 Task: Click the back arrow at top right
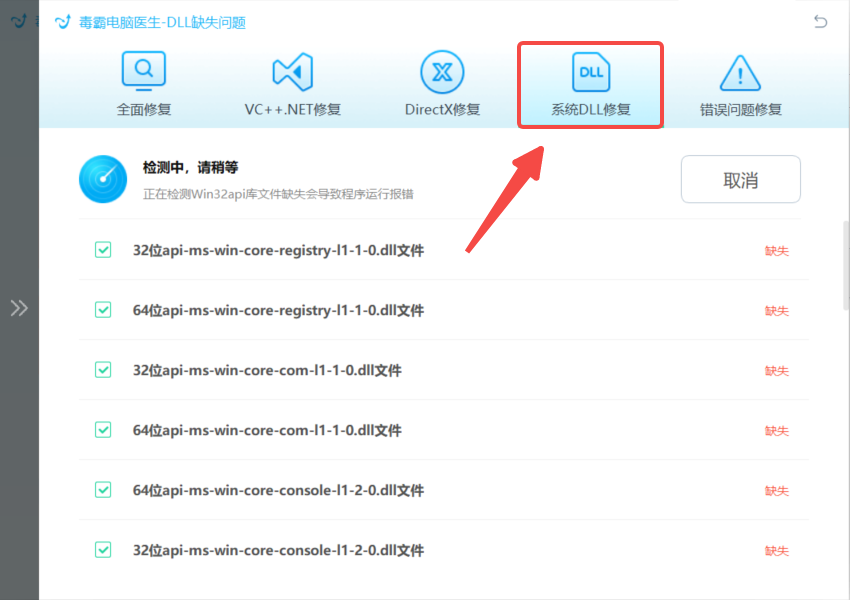click(x=820, y=22)
